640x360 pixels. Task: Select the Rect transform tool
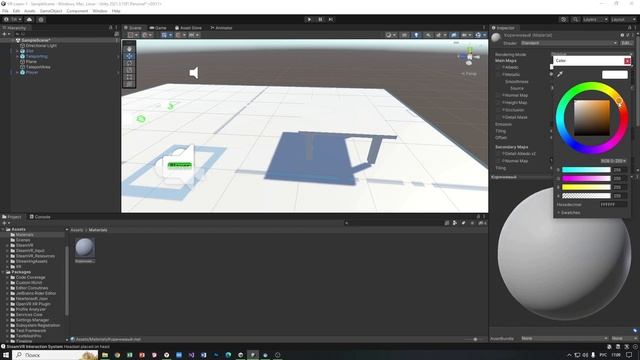pyautogui.click(x=129, y=77)
